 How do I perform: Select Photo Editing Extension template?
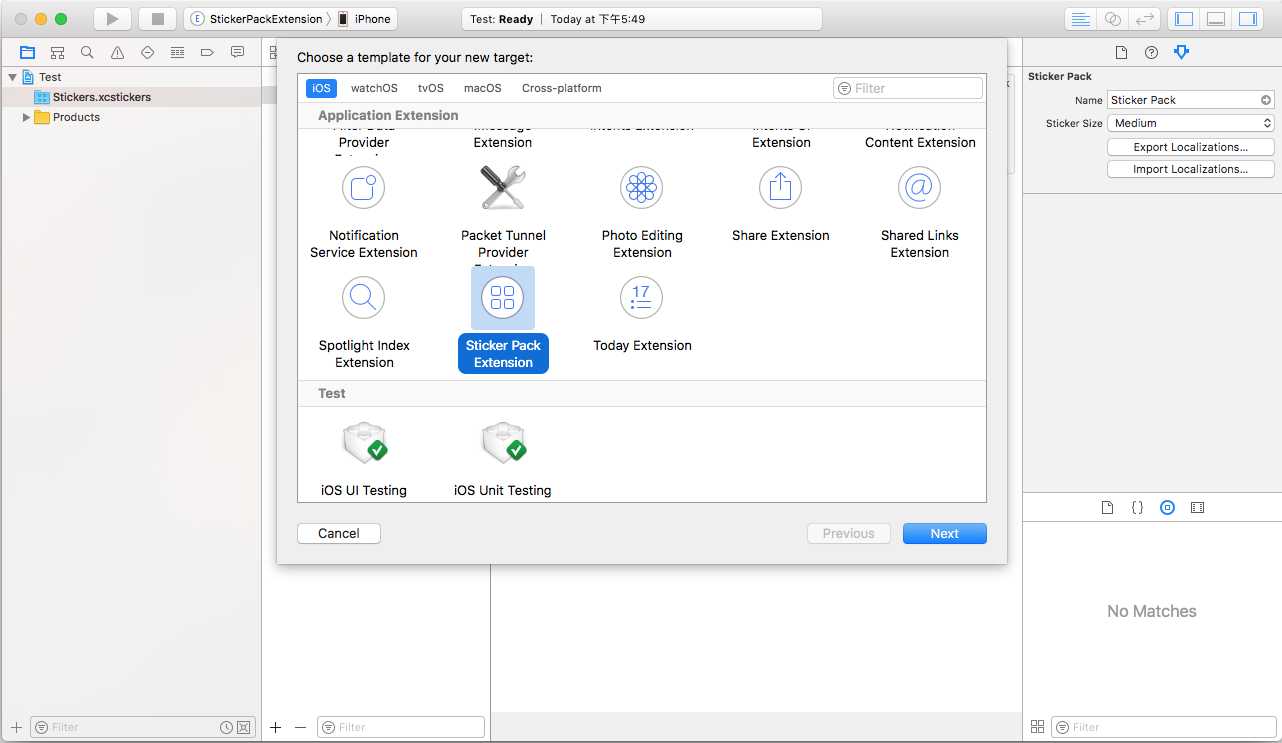642,212
